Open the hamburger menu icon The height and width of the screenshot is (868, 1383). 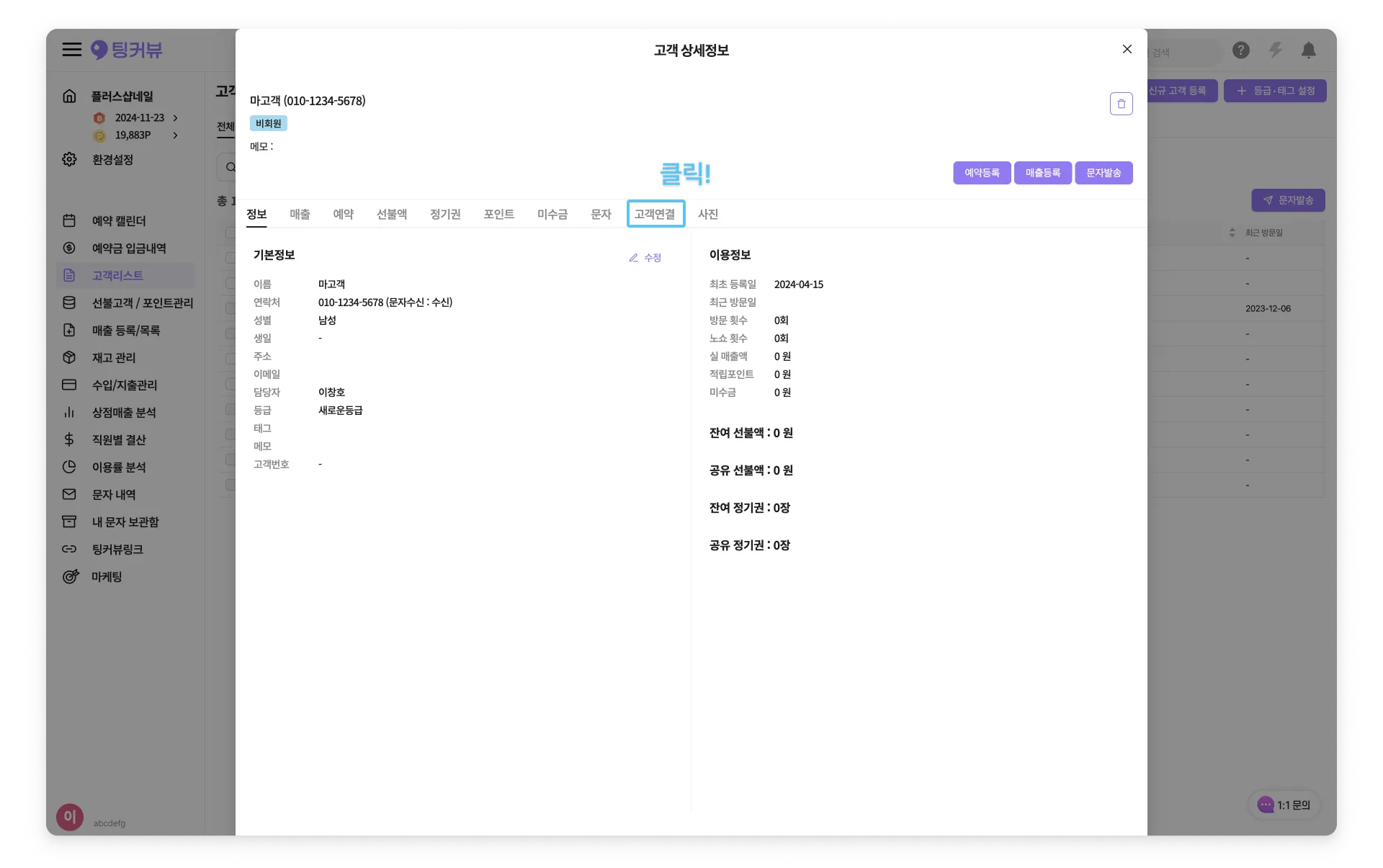[x=71, y=50]
